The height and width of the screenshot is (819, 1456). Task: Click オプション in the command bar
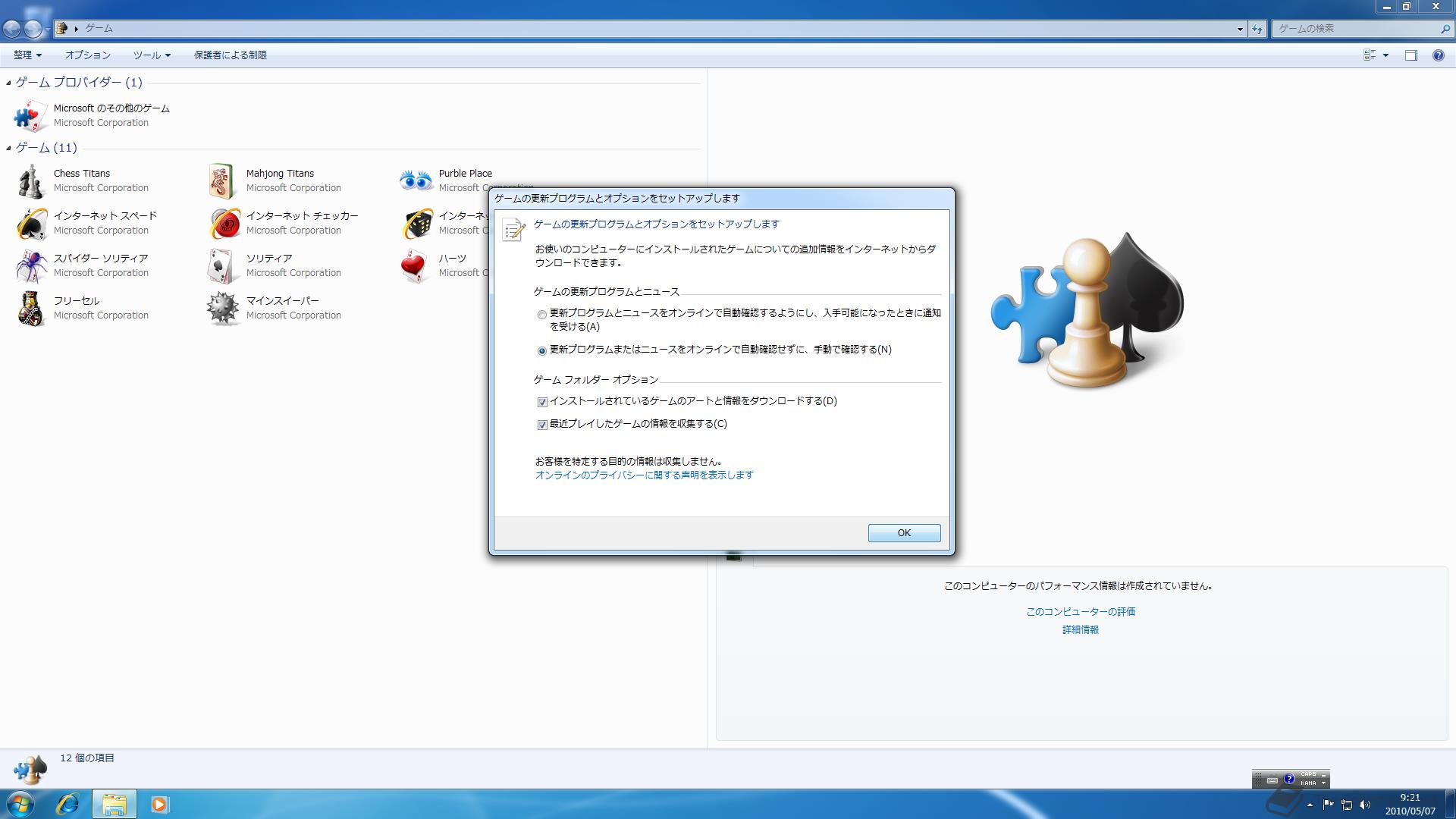click(88, 55)
